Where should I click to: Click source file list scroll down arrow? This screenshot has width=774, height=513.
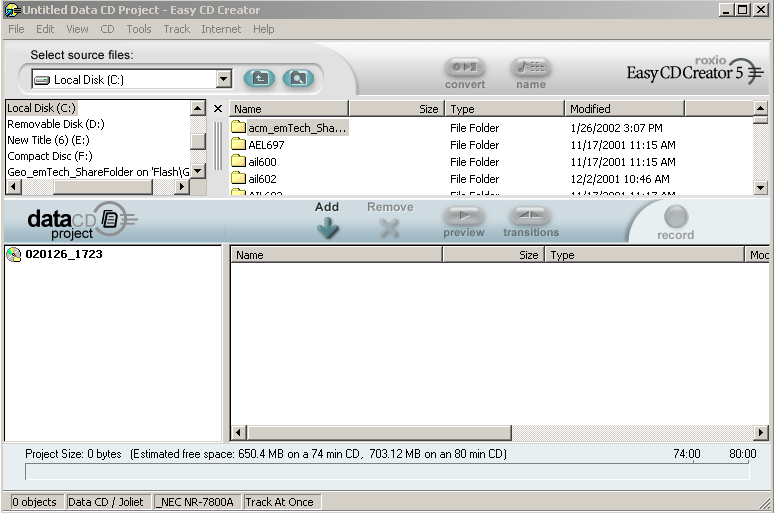click(x=761, y=187)
